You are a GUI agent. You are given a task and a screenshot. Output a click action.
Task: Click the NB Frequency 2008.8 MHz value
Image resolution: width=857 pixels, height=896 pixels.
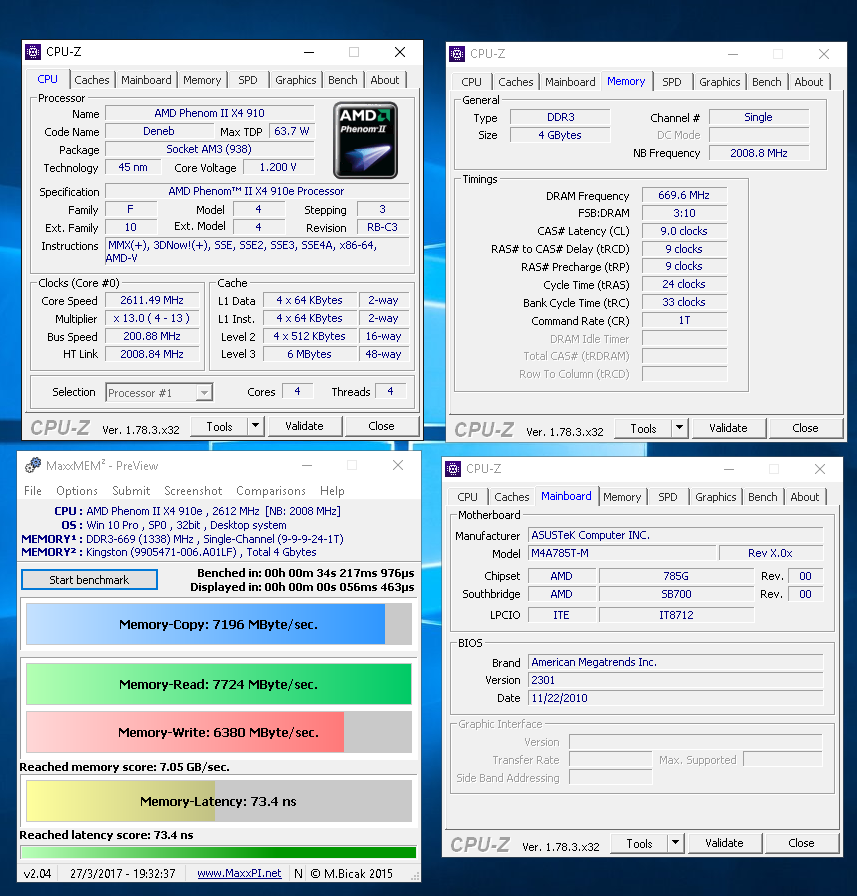point(759,153)
